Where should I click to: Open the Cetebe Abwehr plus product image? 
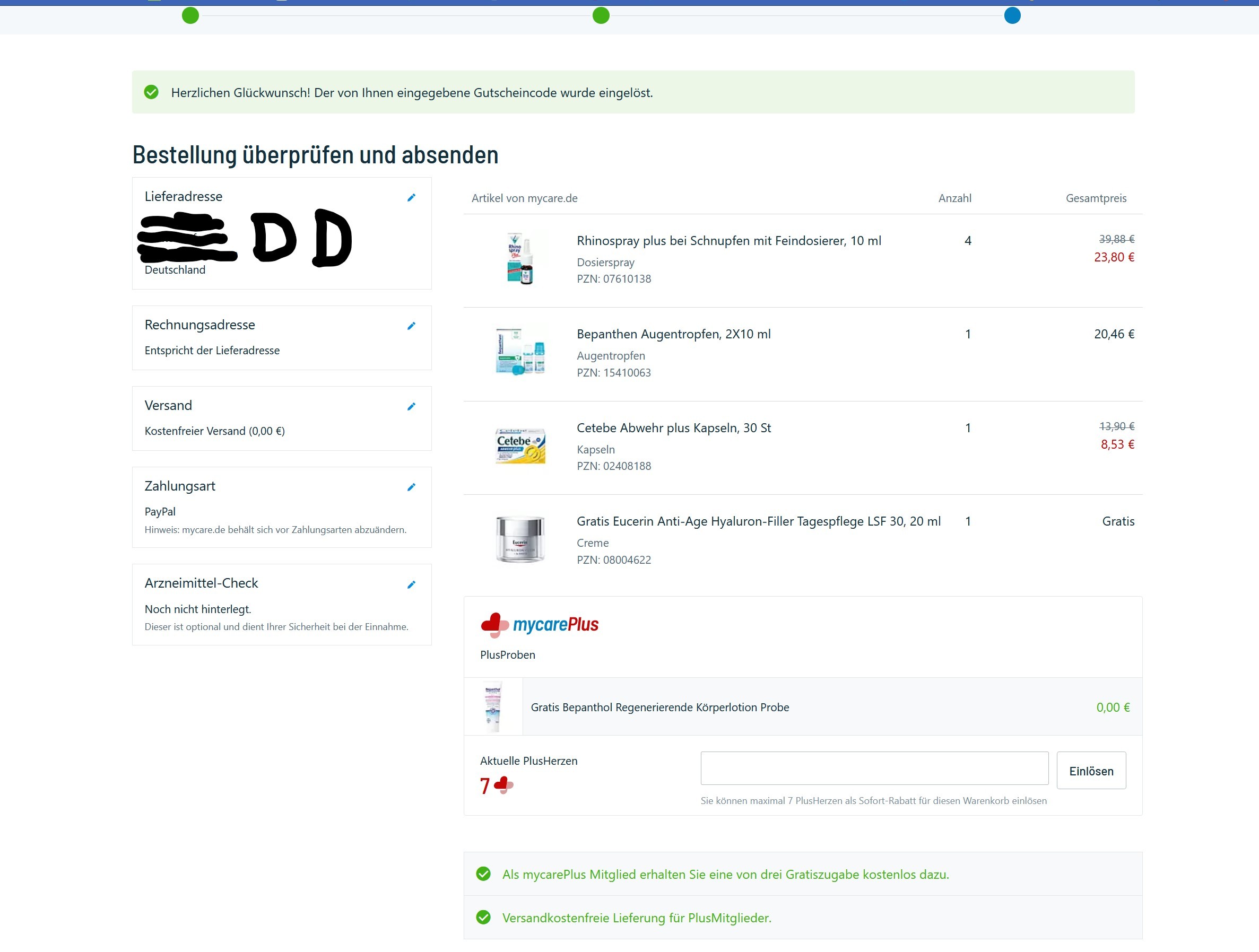[520, 446]
